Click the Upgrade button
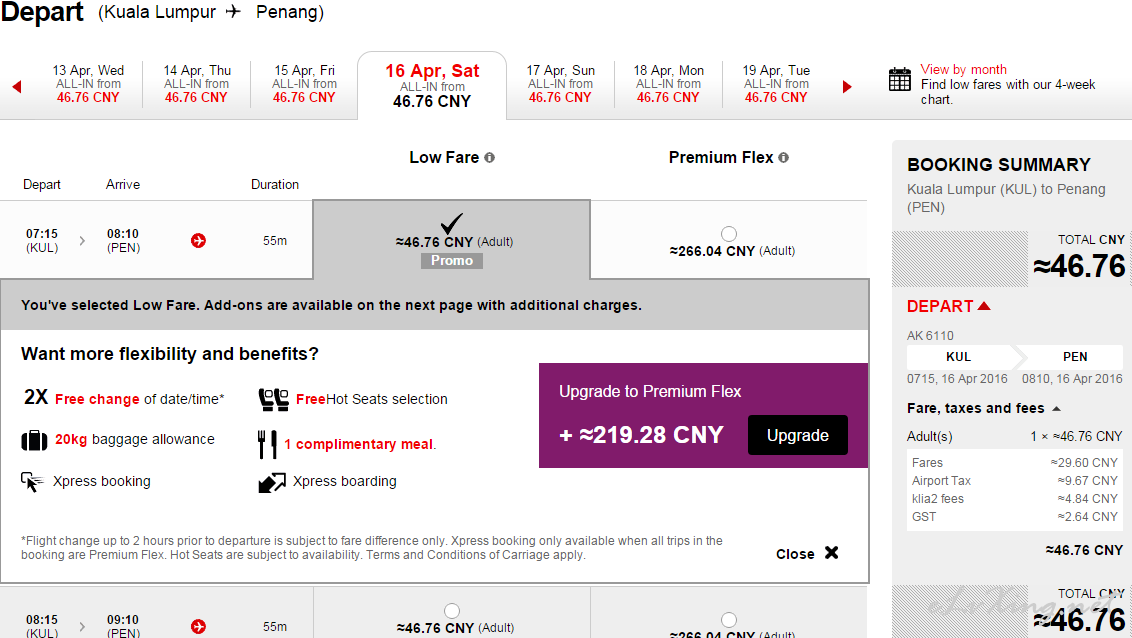Image resolution: width=1132 pixels, height=638 pixels. [x=798, y=435]
